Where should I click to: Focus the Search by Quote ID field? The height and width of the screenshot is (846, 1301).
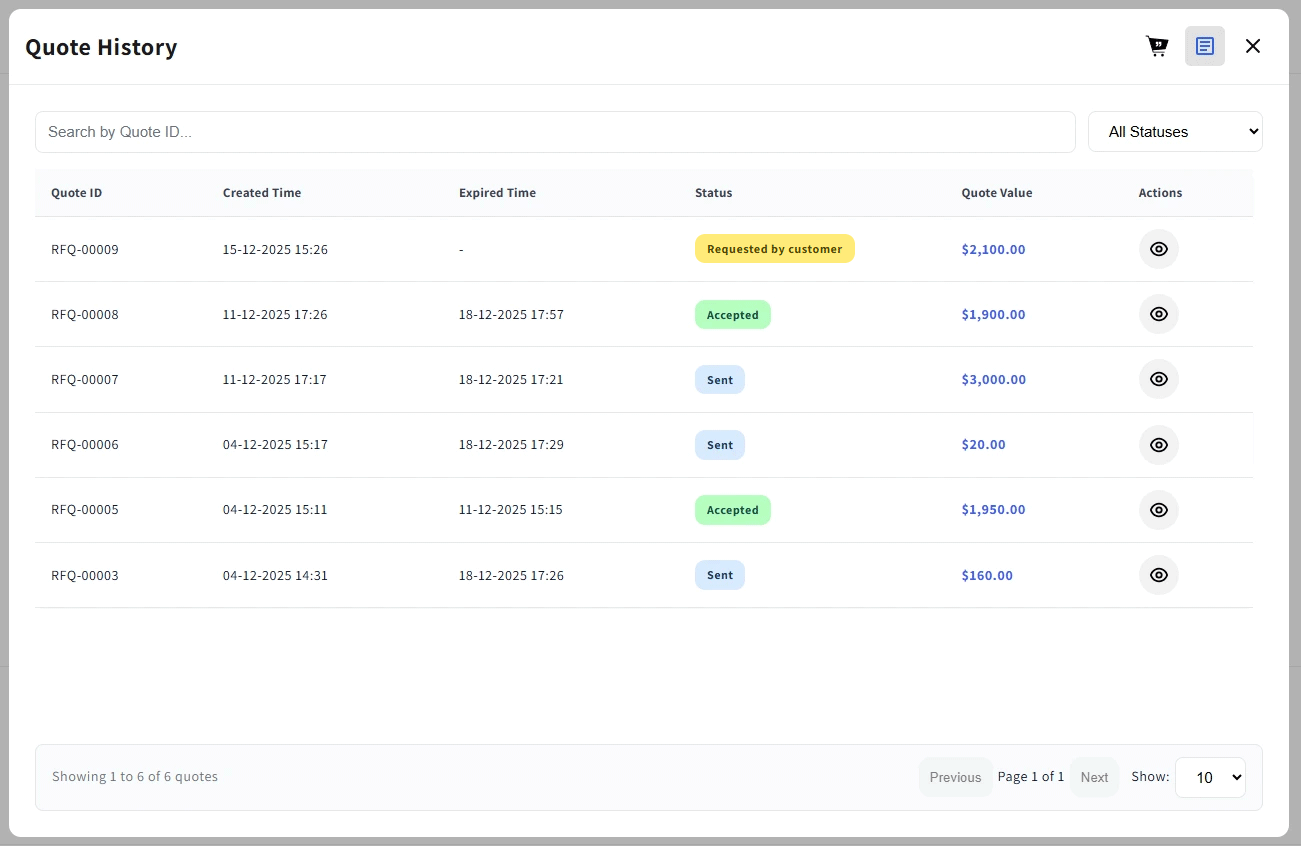(555, 131)
